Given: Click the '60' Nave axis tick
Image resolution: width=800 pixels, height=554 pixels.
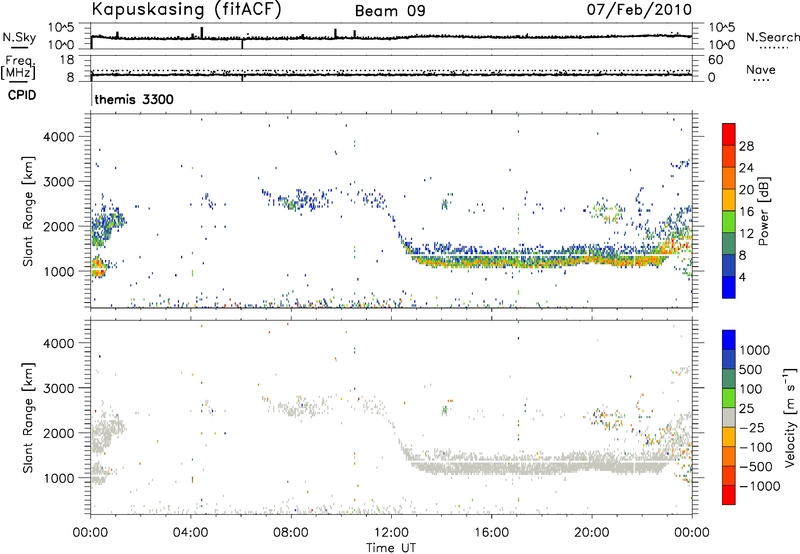Looking at the screenshot, I should pos(715,60).
